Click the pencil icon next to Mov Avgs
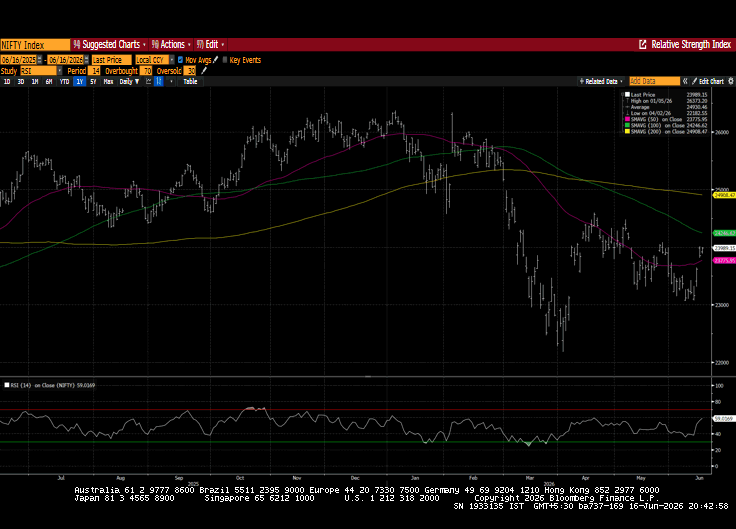This screenshot has height=529, width=736. pyautogui.click(x=216, y=60)
